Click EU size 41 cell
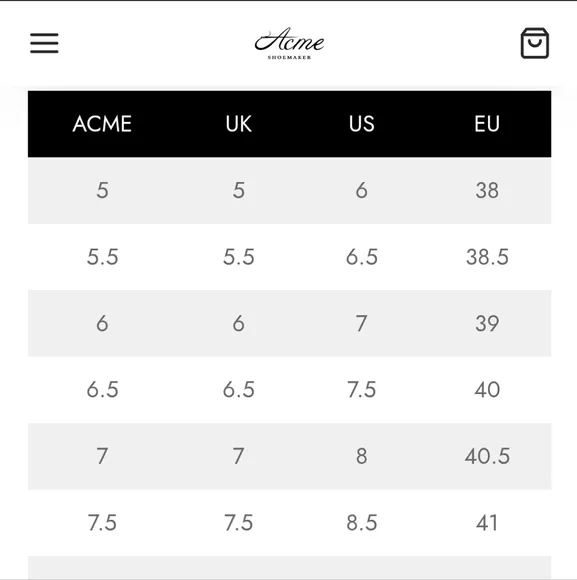The image size is (577, 580). pyautogui.click(x=487, y=523)
